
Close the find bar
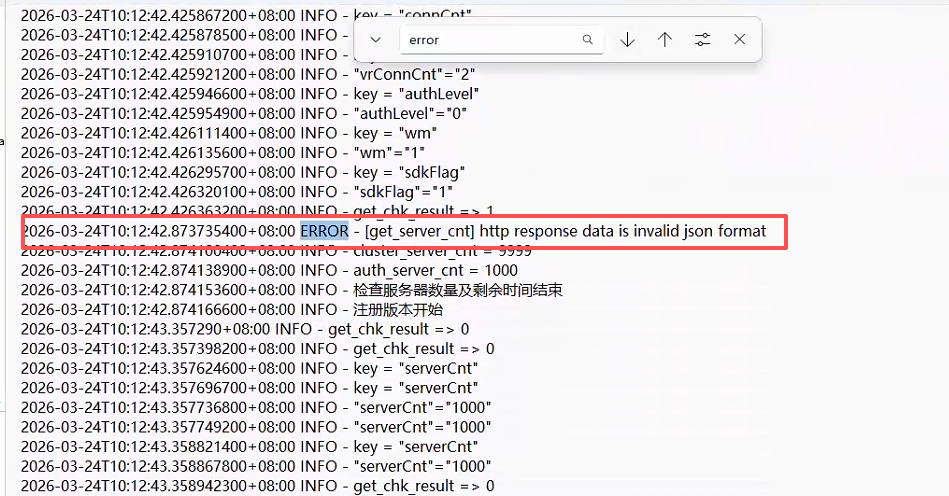[740, 40]
